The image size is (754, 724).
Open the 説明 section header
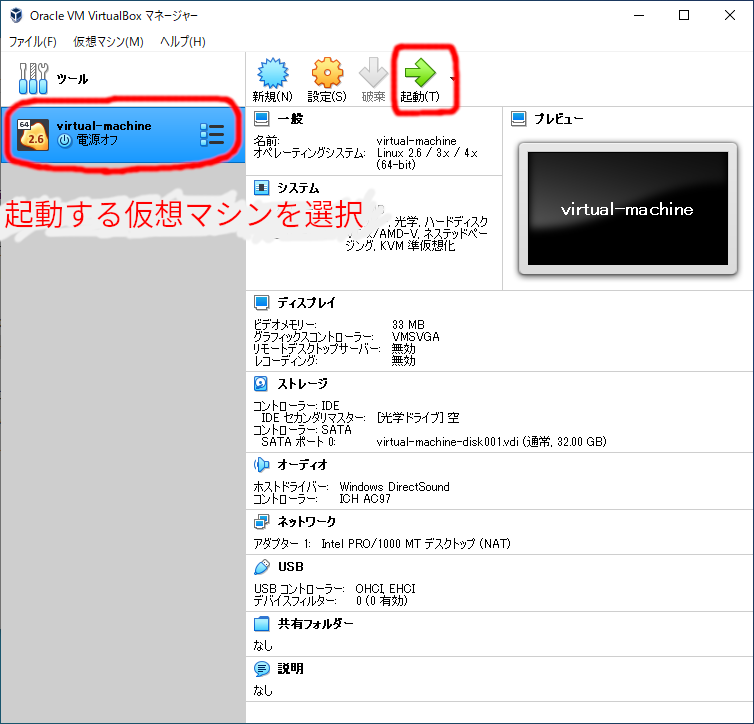[290, 668]
